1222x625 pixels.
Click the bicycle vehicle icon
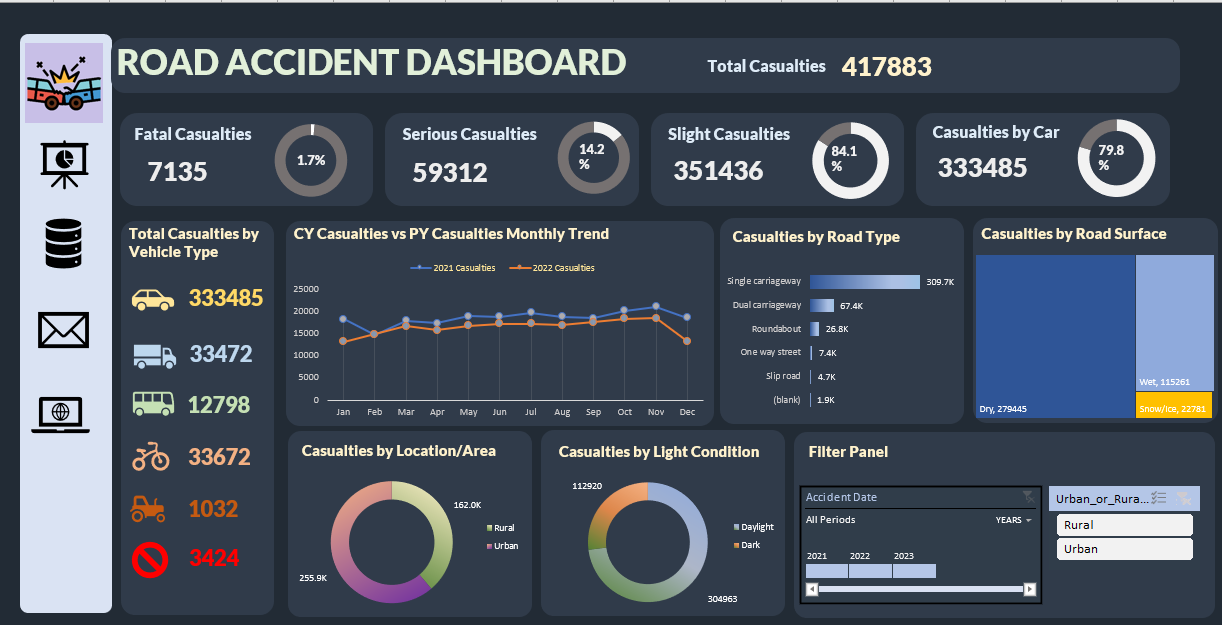151,457
